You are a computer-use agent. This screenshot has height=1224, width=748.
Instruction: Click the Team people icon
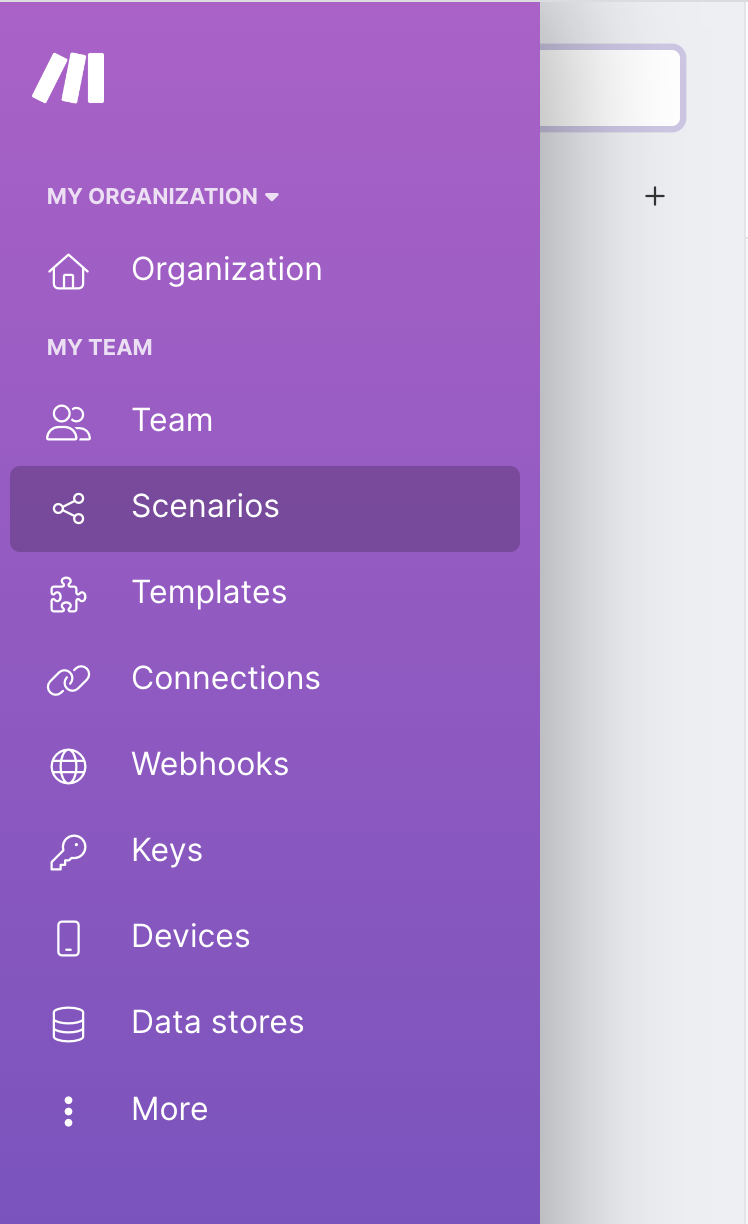click(68, 422)
